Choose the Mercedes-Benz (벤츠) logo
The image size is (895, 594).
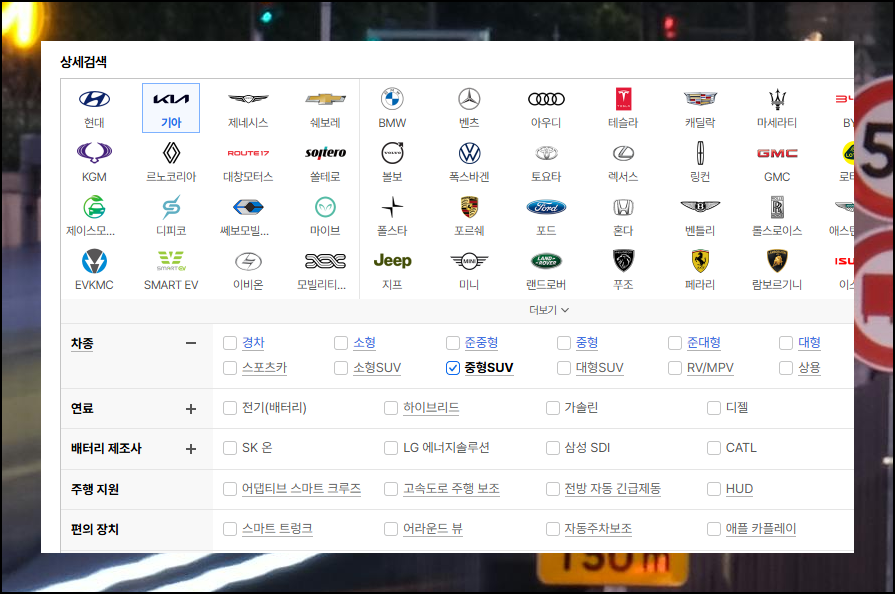pyautogui.click(x=469, y=99)
